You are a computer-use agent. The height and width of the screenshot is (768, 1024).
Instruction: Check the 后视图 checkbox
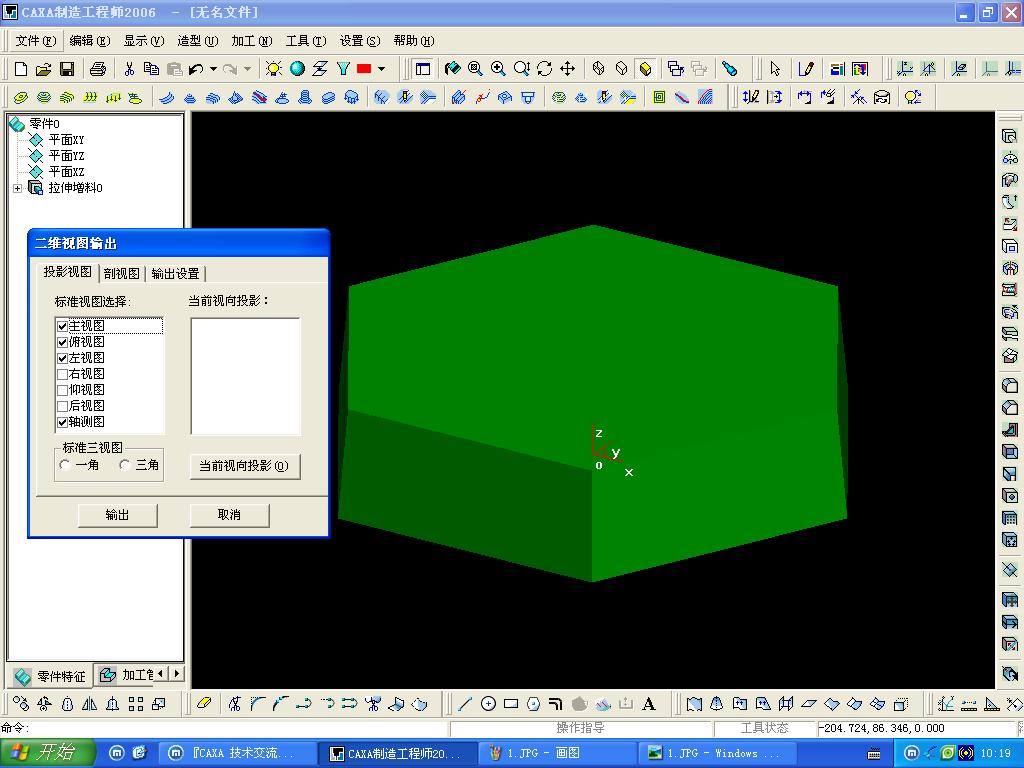tap(63, 406)
